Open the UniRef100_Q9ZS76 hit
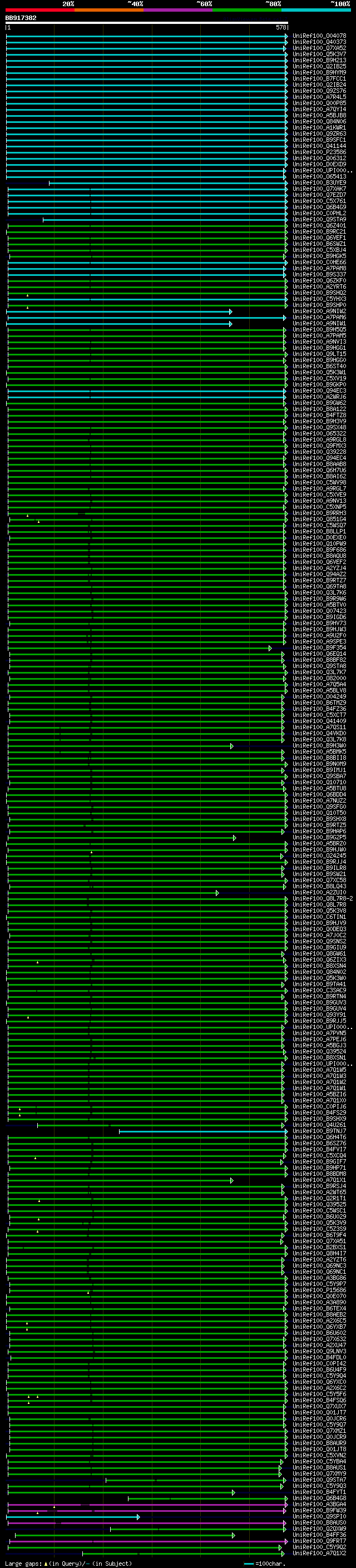 [x=319, y=91]
